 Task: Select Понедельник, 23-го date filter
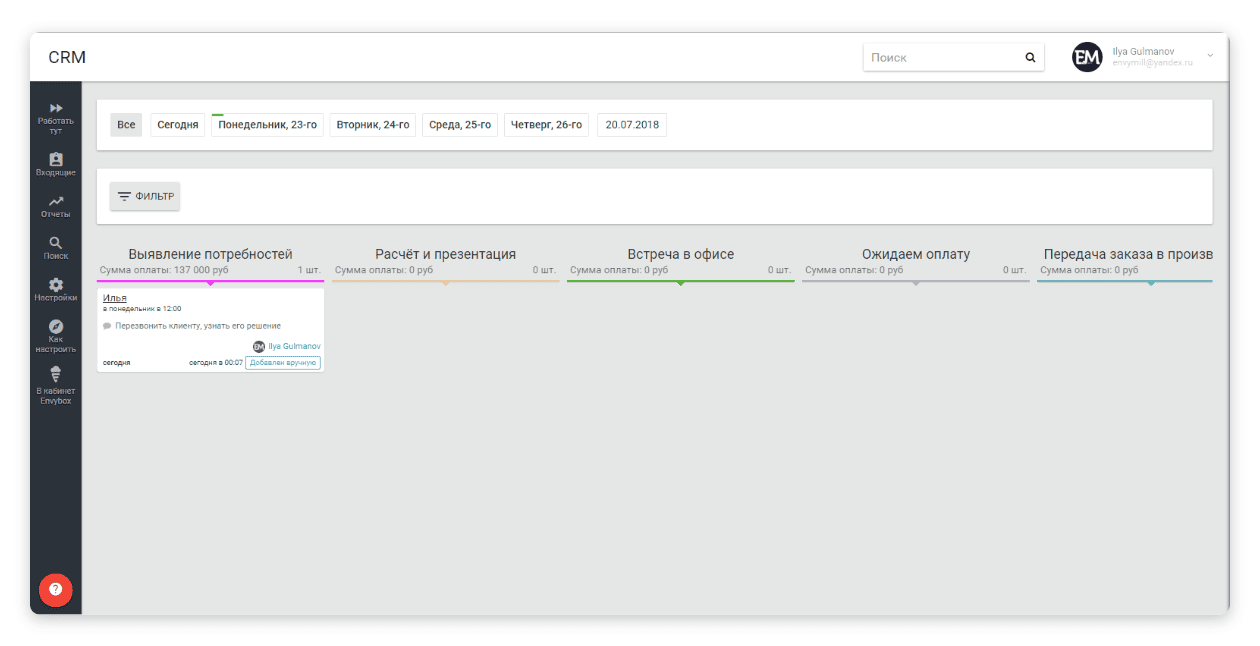click(x=267, y=125)
